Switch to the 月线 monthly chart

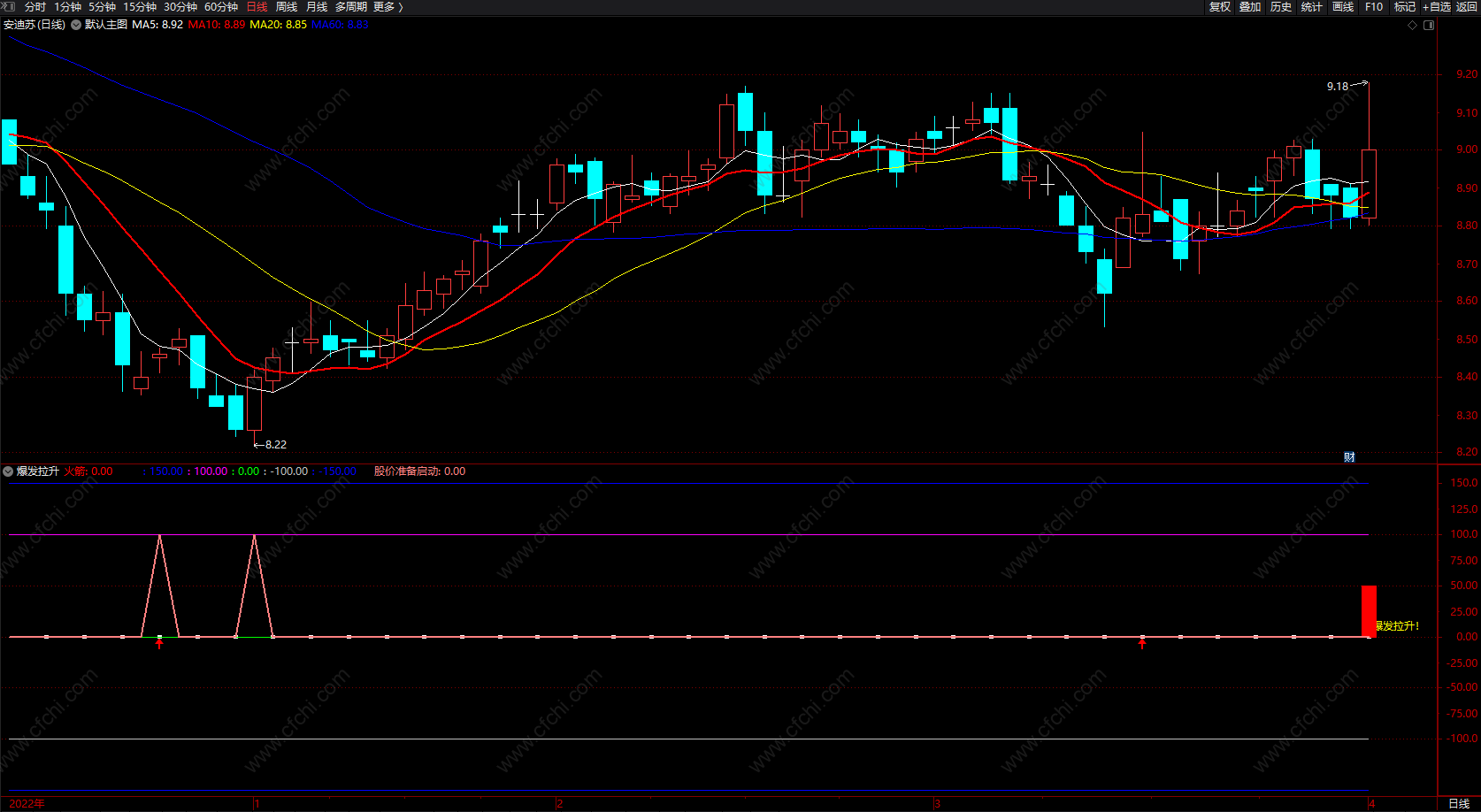click(317, 7)
